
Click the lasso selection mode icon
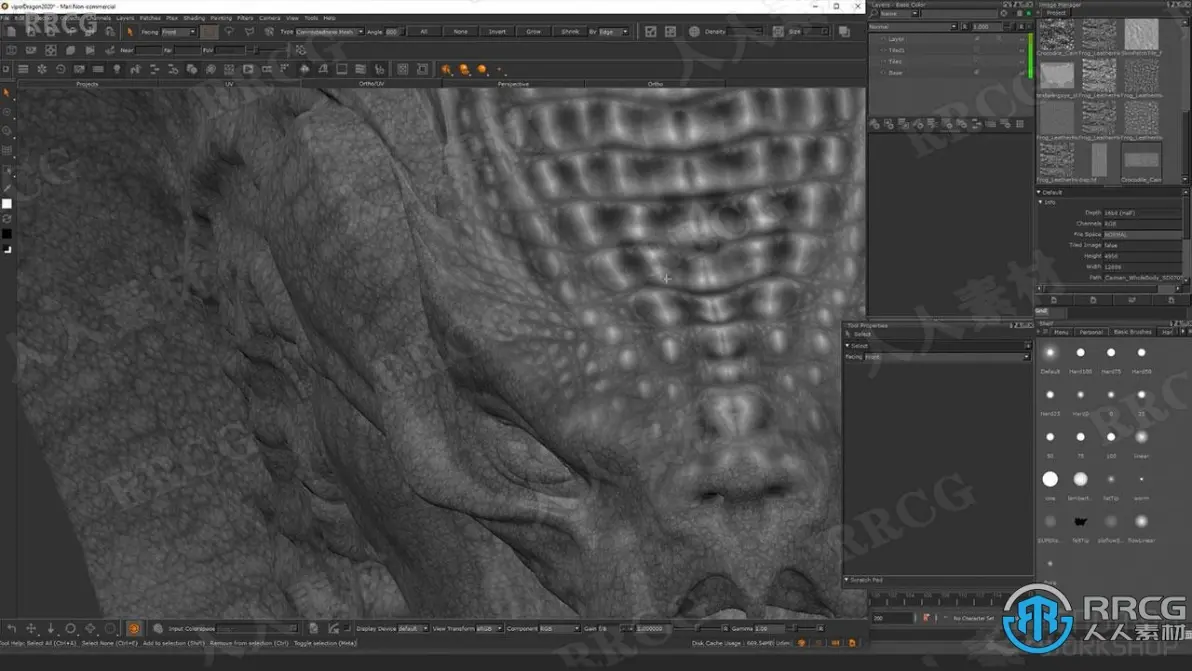click(x=229, y=32)
